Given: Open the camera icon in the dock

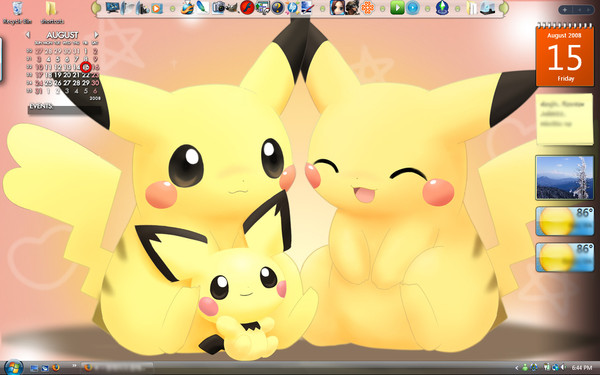Looking at the screenshot, I should (218, 8).
